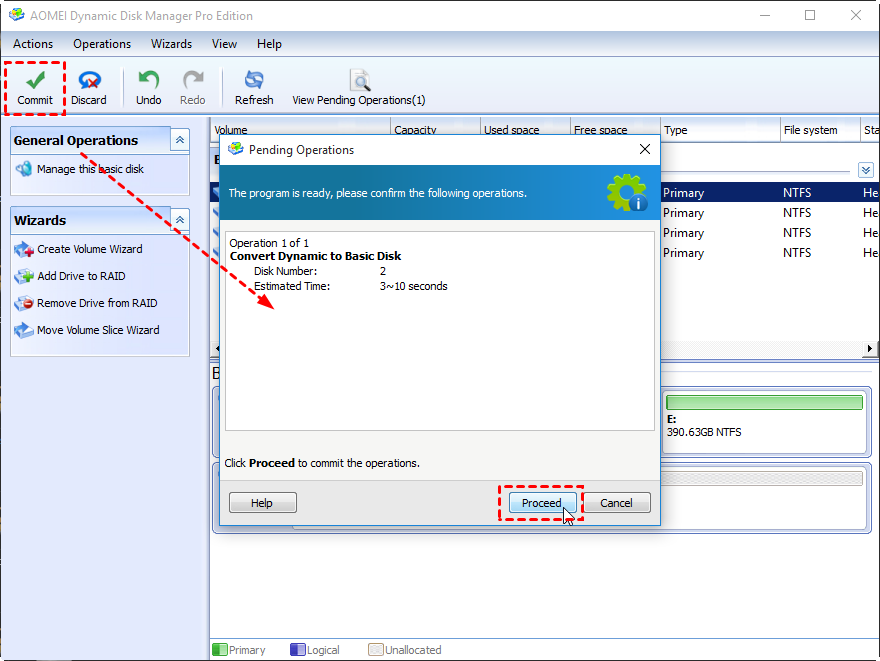Viewport: 880px width, 661px height.
Task: Select Add Drive to RAID
Action: coord(70,276)
